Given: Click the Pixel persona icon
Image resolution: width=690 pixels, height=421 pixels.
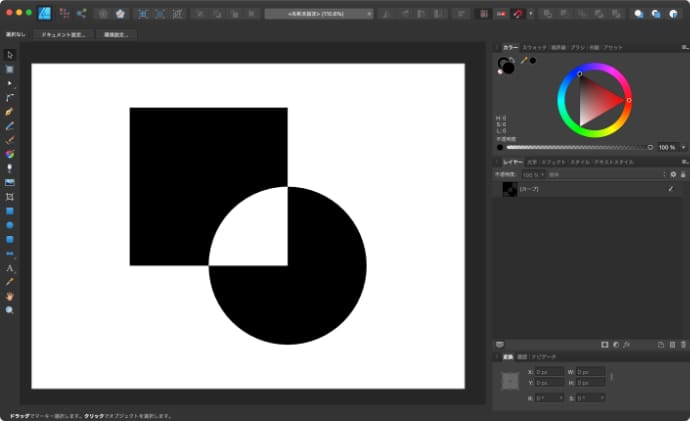Looking at the screenshot, I should [x=65, y=14].
